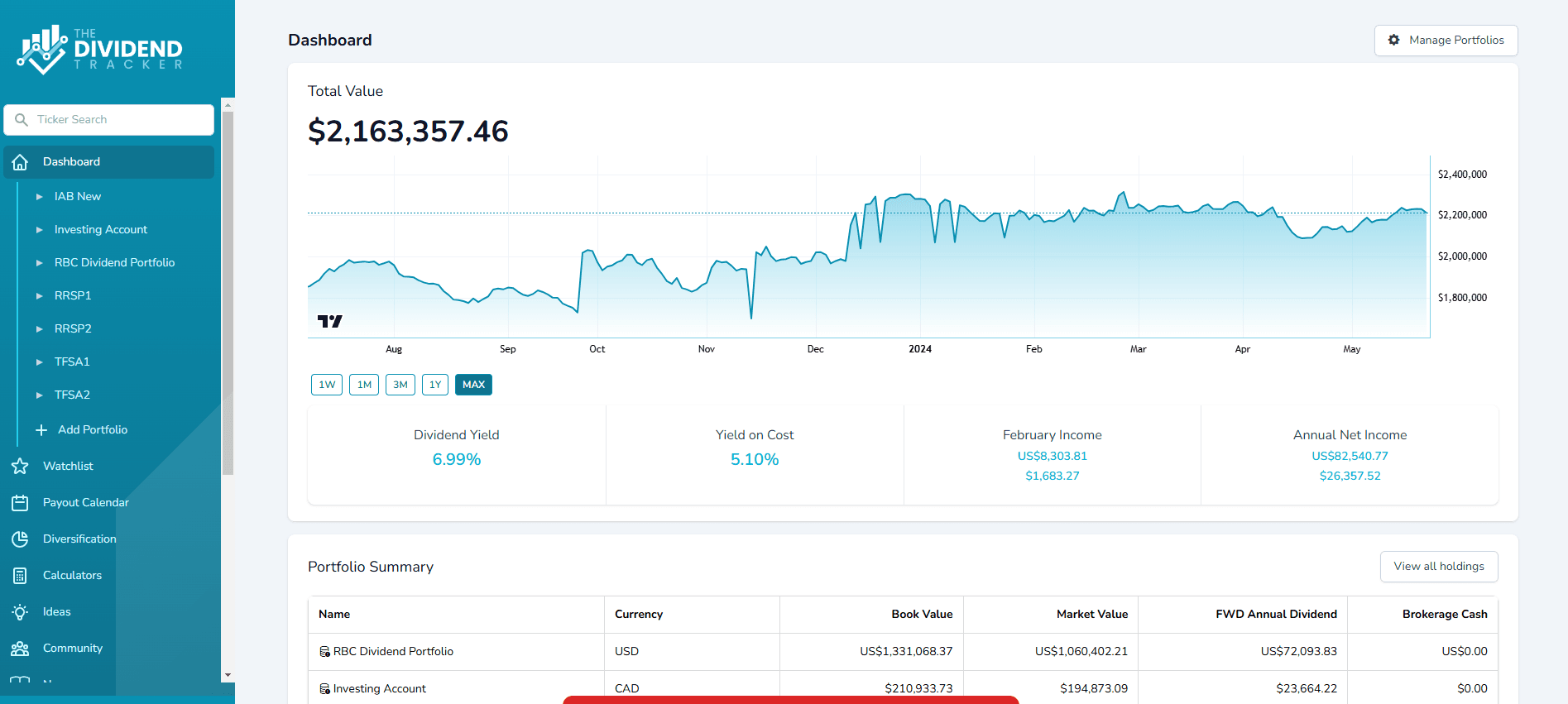Click the icon beside Investing Account table row
This screenshot has width=1568, height=704.
pyautogui.click(x=324, y=689)
